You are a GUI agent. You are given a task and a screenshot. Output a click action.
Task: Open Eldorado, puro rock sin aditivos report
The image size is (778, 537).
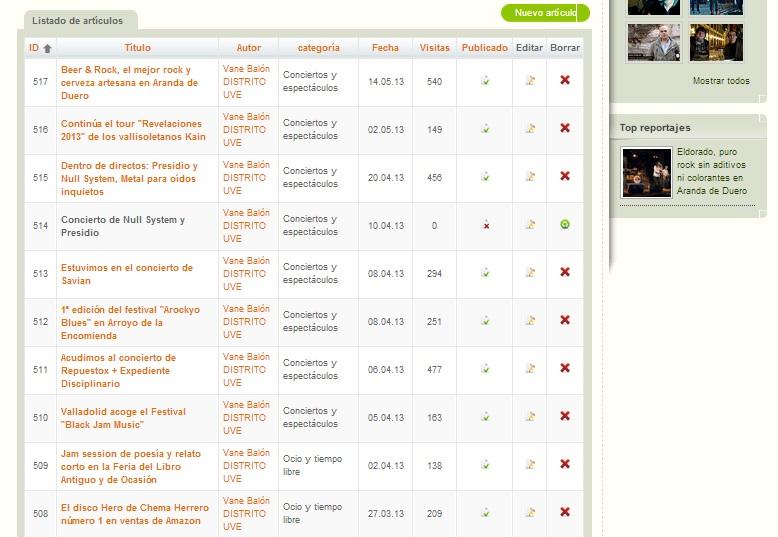tap(712, 171)
